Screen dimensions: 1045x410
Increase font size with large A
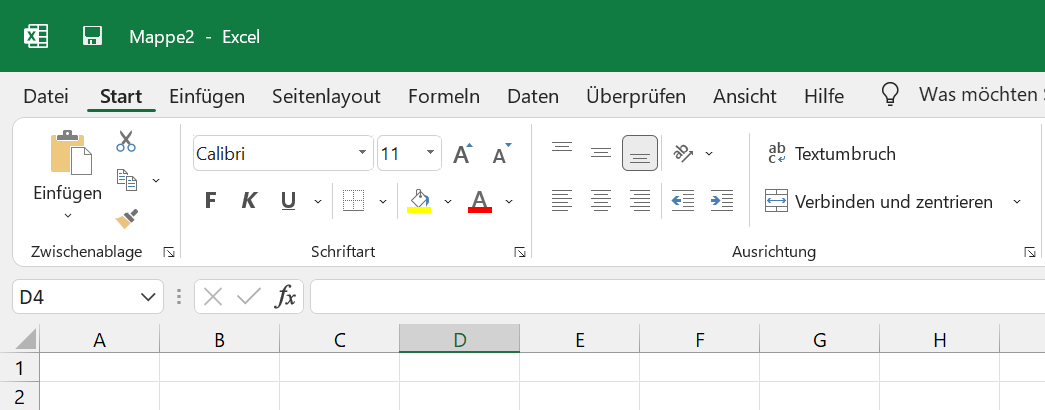coord(463,154)
